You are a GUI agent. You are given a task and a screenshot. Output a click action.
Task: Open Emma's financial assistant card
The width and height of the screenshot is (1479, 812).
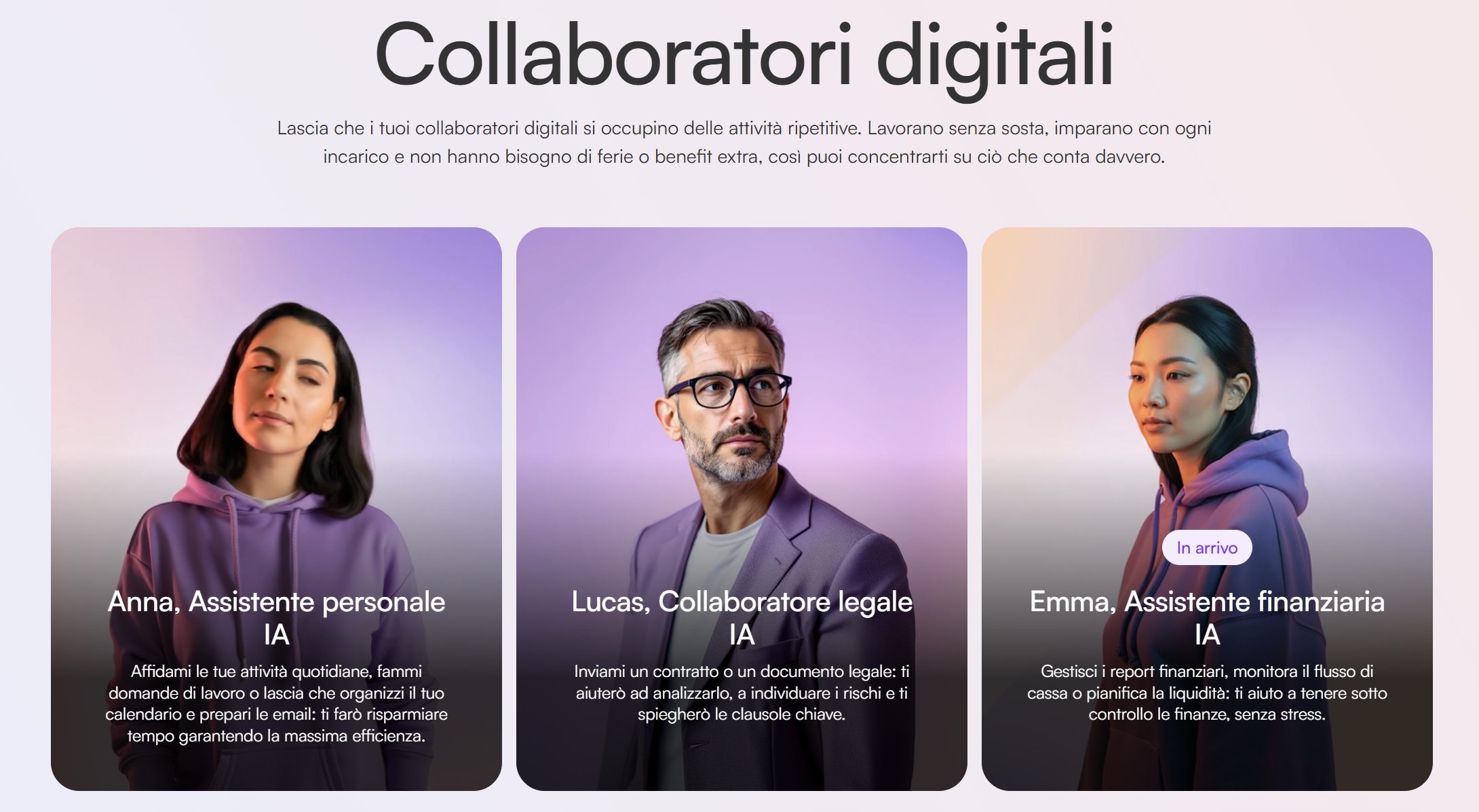tap(1207, 509)
